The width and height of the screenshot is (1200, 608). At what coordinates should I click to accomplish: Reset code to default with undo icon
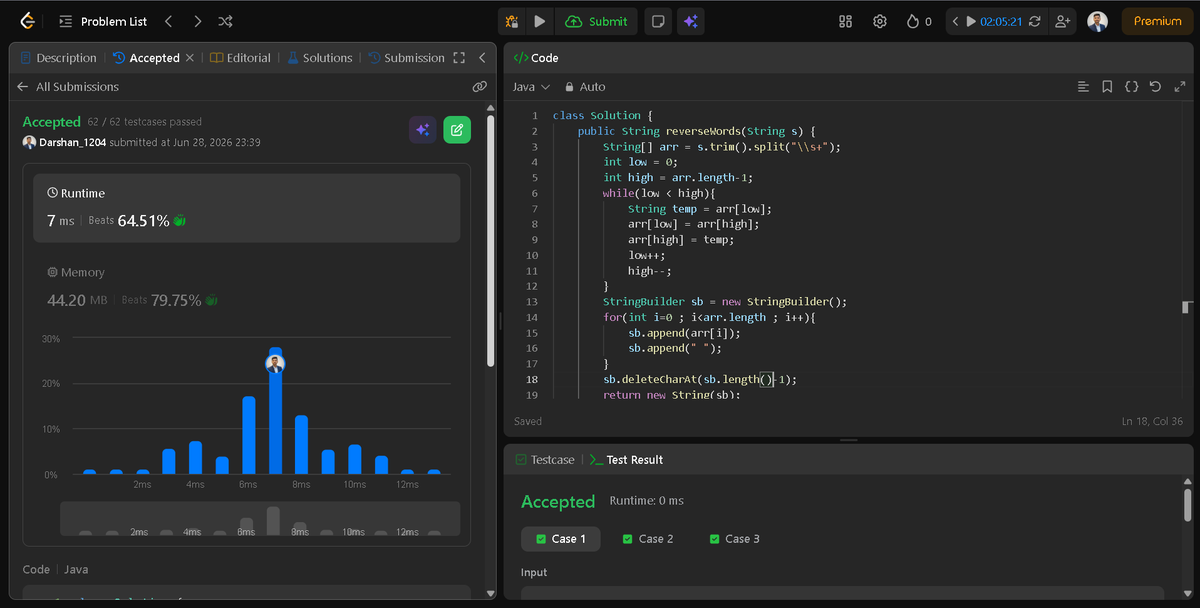point(1155,87)
